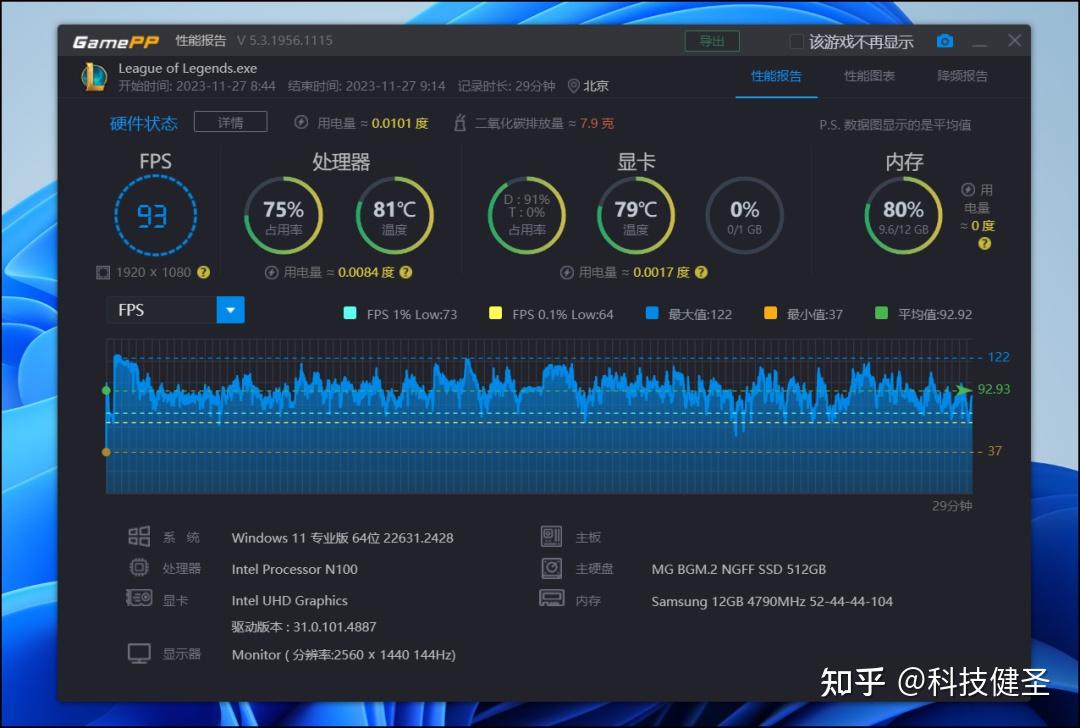Click the 详情 details button
1080x728 pixels.
(x=231, y=122)
